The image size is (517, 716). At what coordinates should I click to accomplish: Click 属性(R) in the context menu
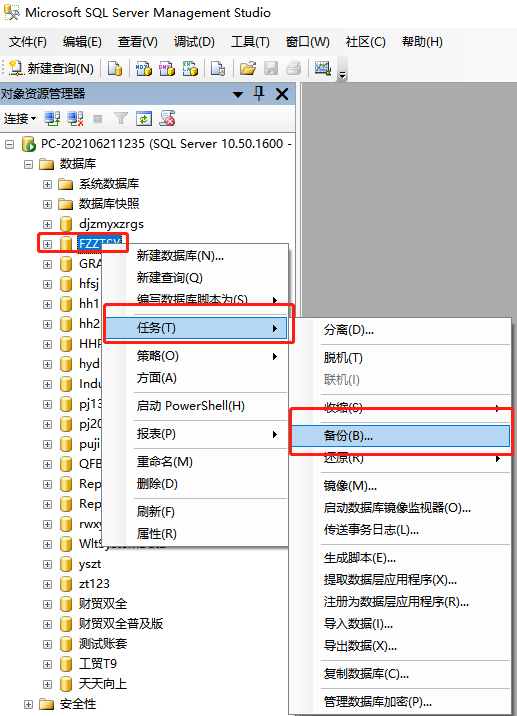coord(157,533)
